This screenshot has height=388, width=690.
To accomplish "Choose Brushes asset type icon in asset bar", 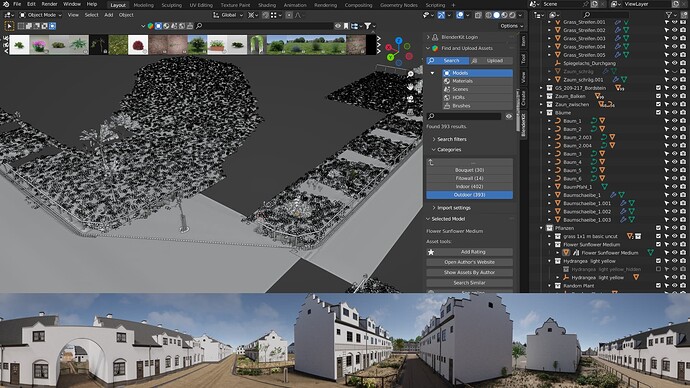I will (190, 26).
